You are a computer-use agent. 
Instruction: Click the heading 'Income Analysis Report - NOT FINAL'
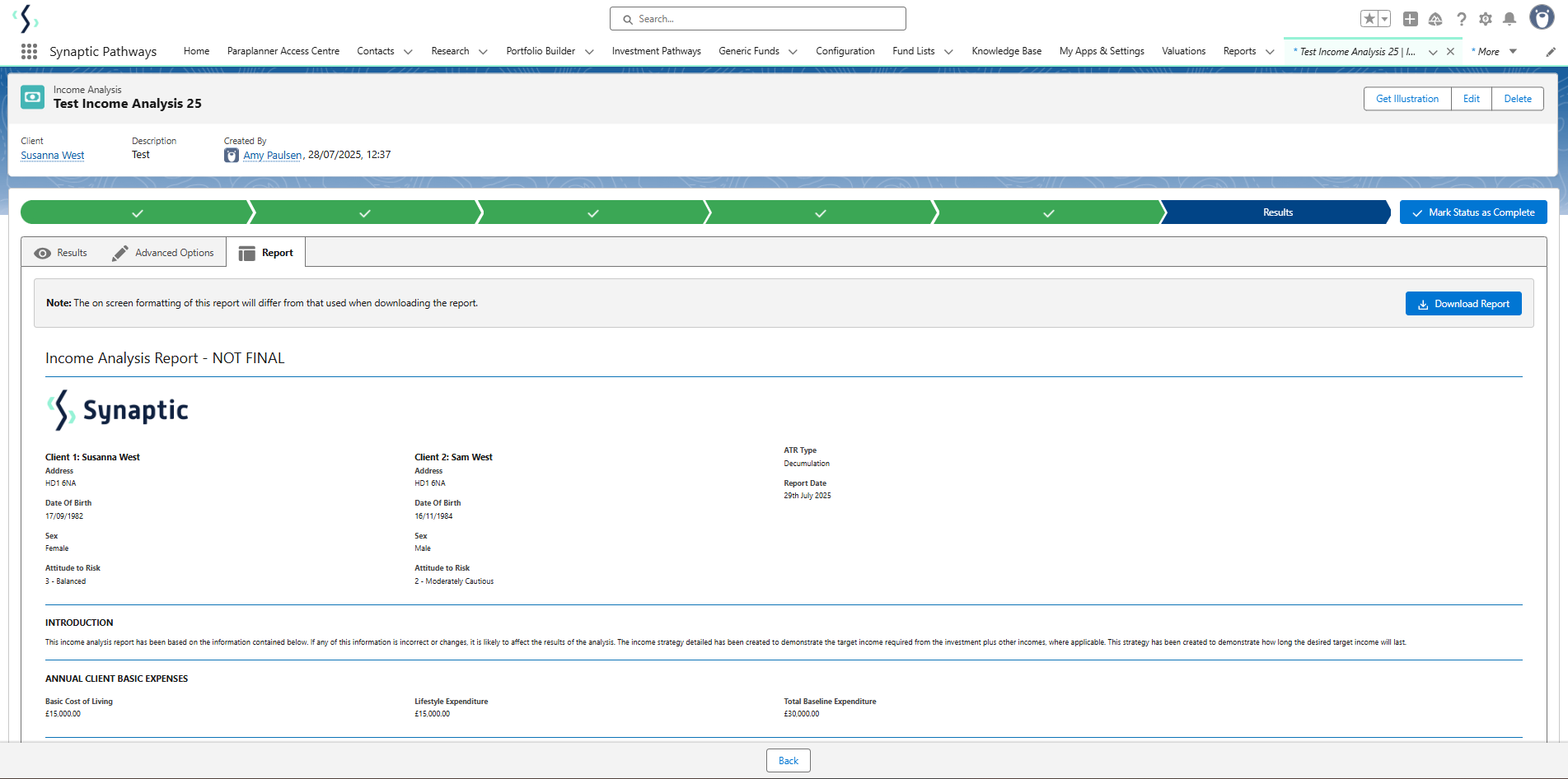pyautogui.click(x=165, y=358)
